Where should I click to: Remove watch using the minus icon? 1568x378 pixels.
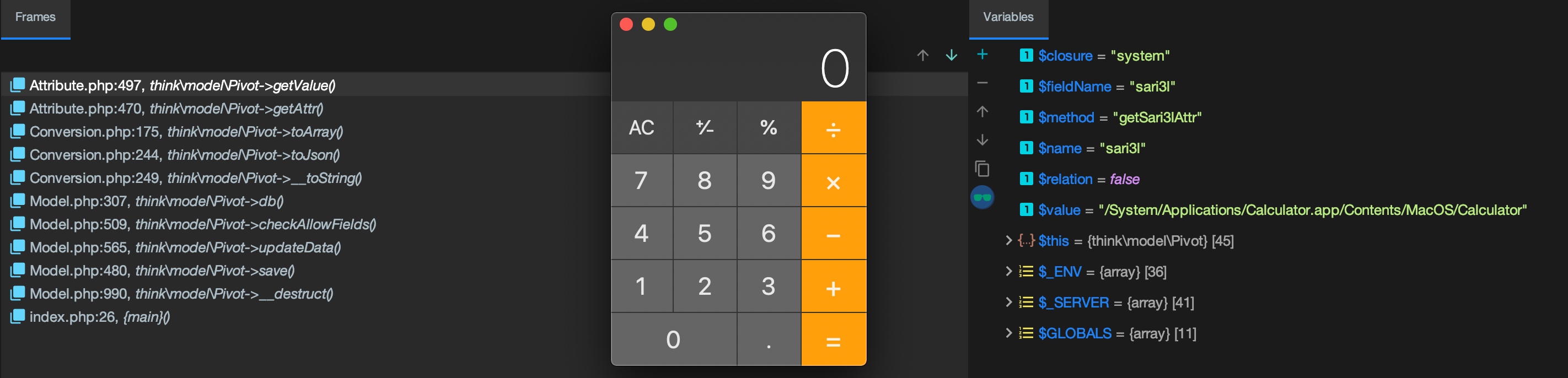(x=982, y=83)
